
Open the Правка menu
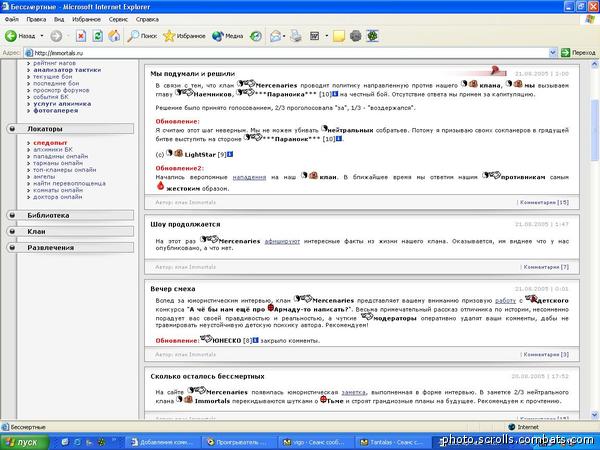pos(36,19)
